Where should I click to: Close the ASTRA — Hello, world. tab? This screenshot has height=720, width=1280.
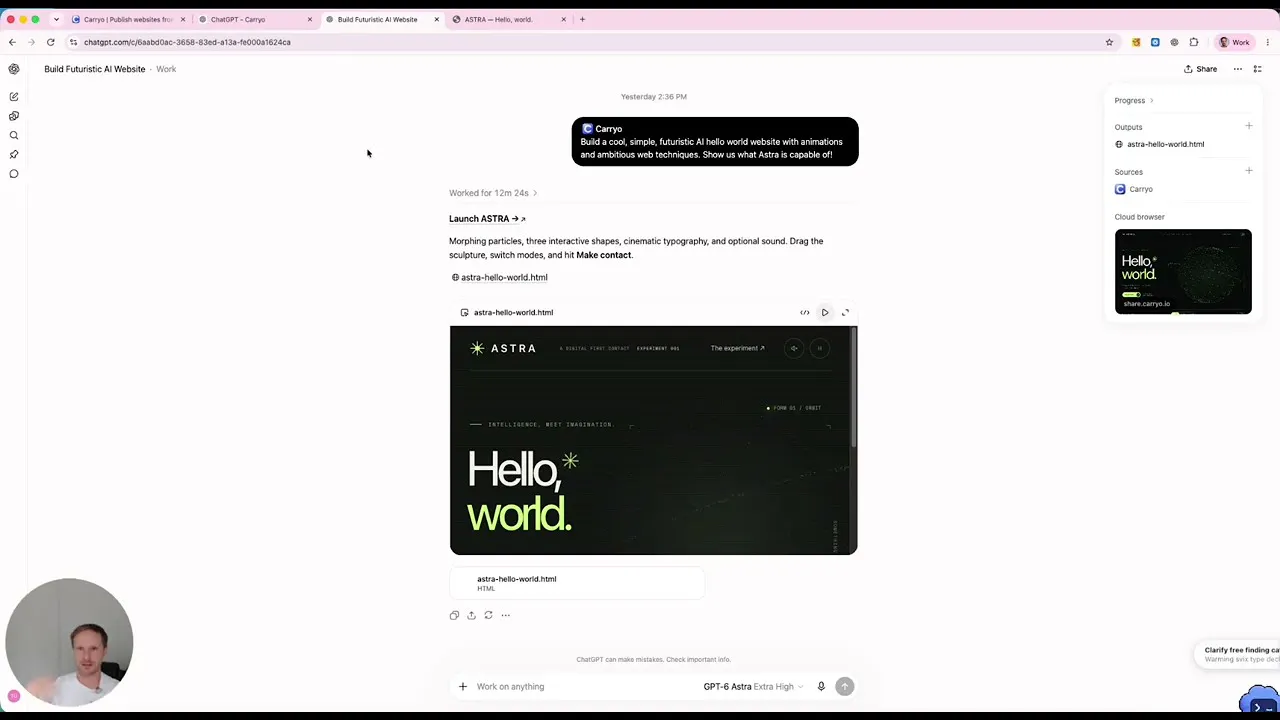point(564,19)
